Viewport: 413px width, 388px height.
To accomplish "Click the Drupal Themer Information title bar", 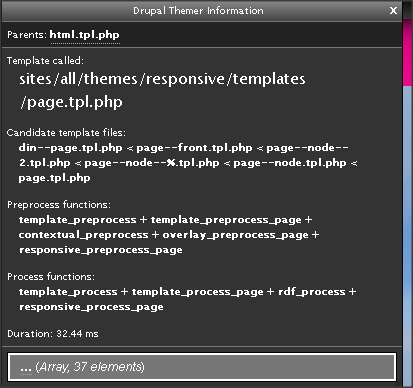I will point(198,11).
